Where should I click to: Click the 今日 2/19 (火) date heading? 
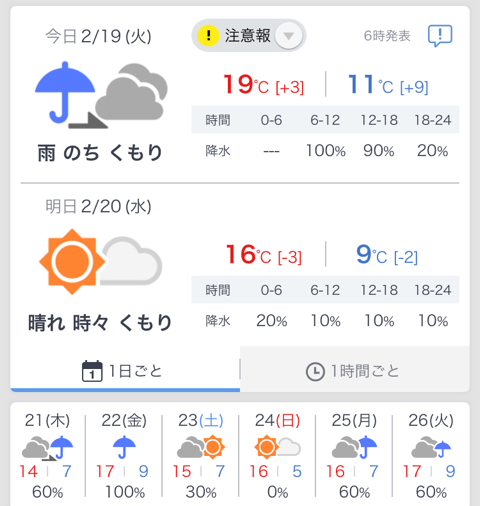pyautogui.click(x=98, y=36)
